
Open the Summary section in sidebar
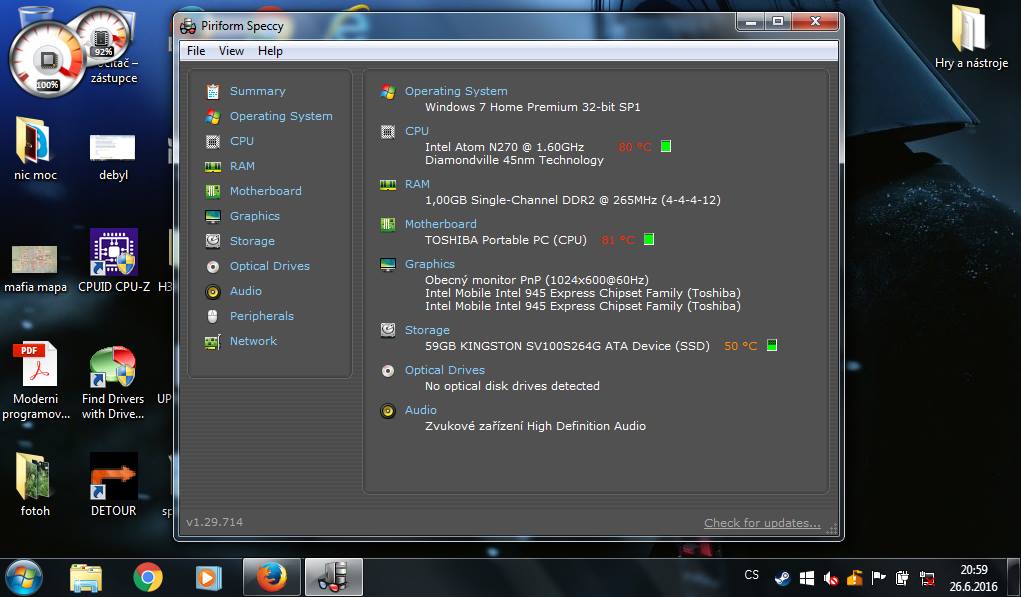point(257,91)
